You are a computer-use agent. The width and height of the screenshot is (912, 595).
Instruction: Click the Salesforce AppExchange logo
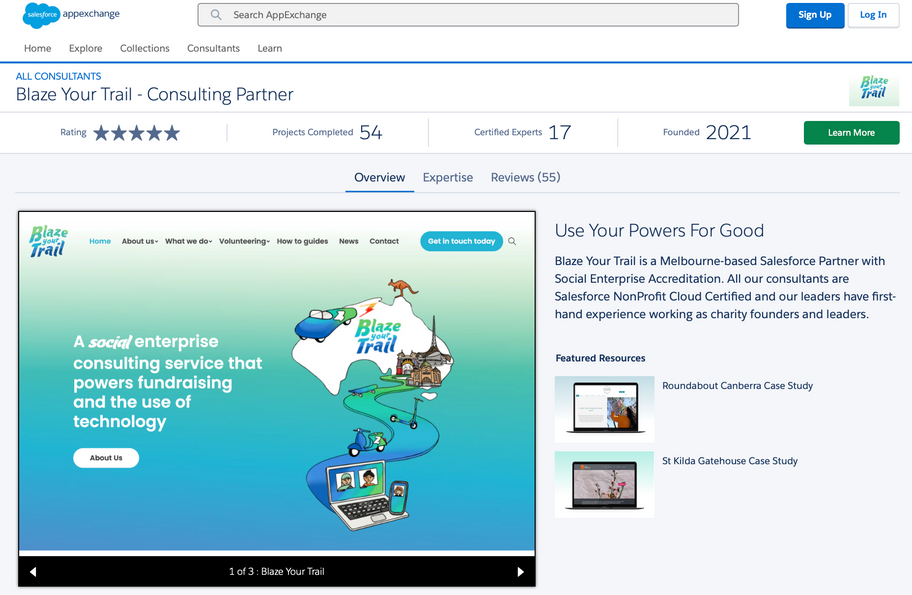click(x=69, y=15)
